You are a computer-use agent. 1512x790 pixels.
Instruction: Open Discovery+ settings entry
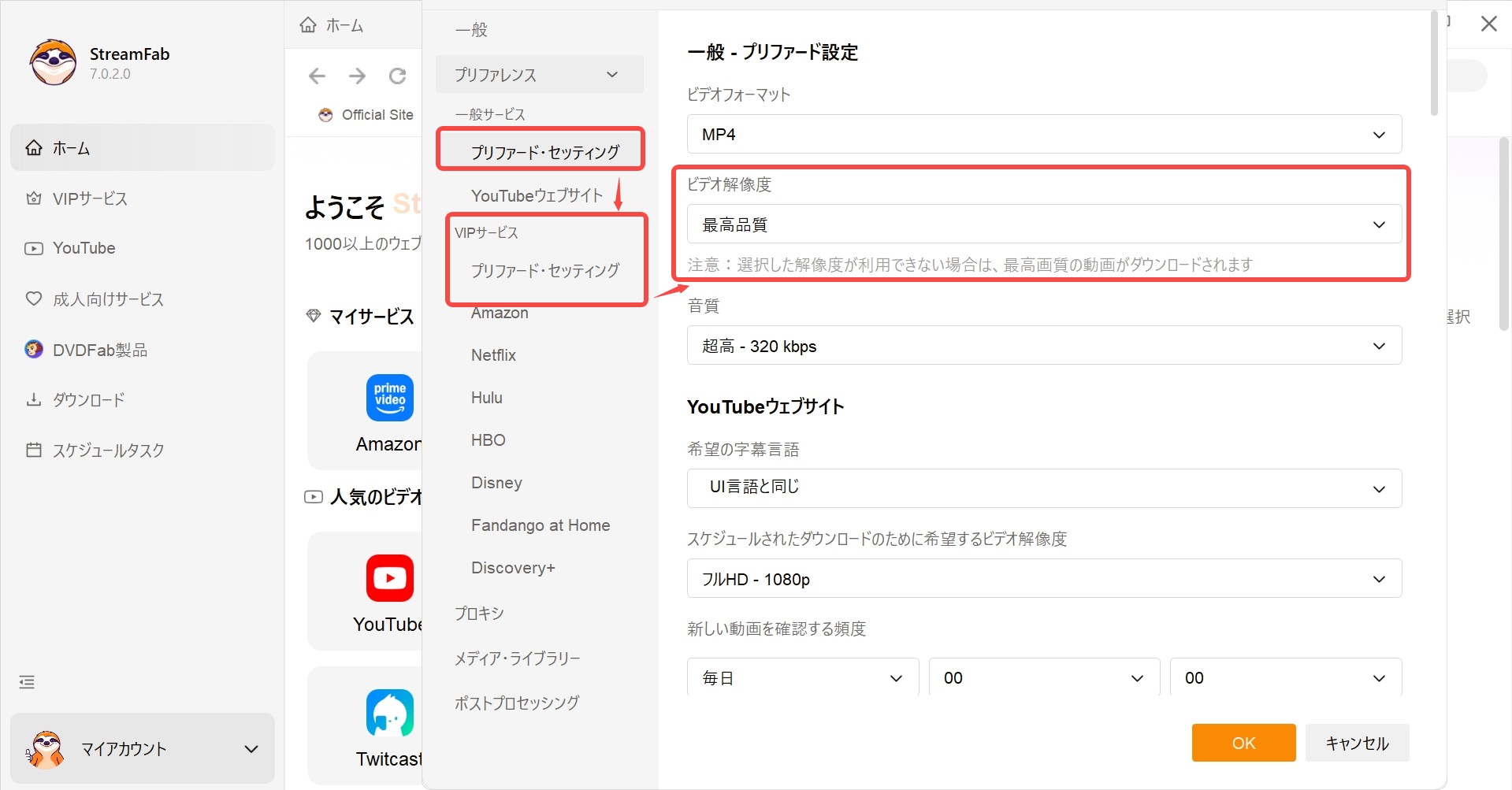pos(513,568)
